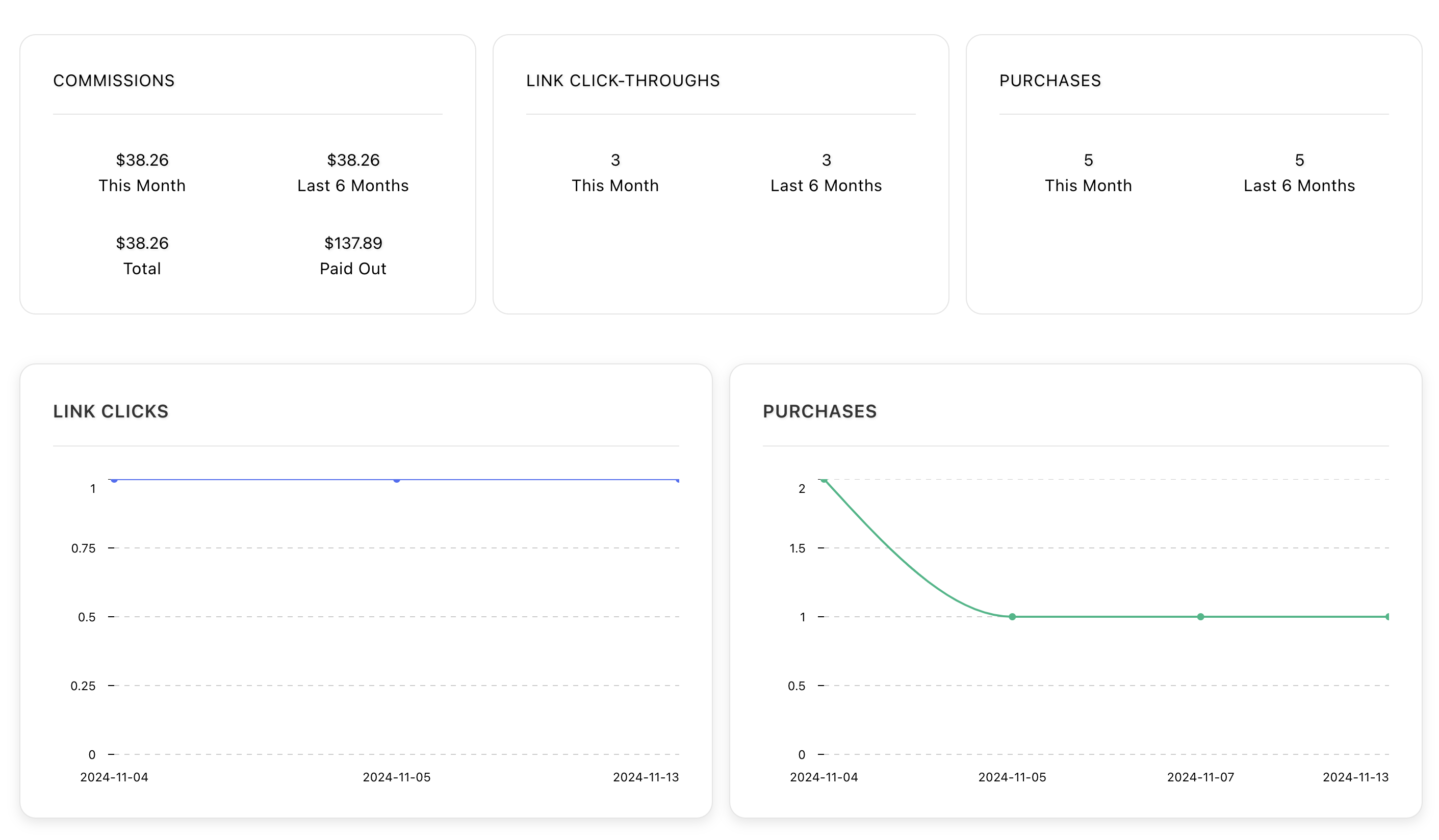Click the 1.5 y-axis label in Purchases chart
This screenshot has width=1439, height=840.
(796, 548)
